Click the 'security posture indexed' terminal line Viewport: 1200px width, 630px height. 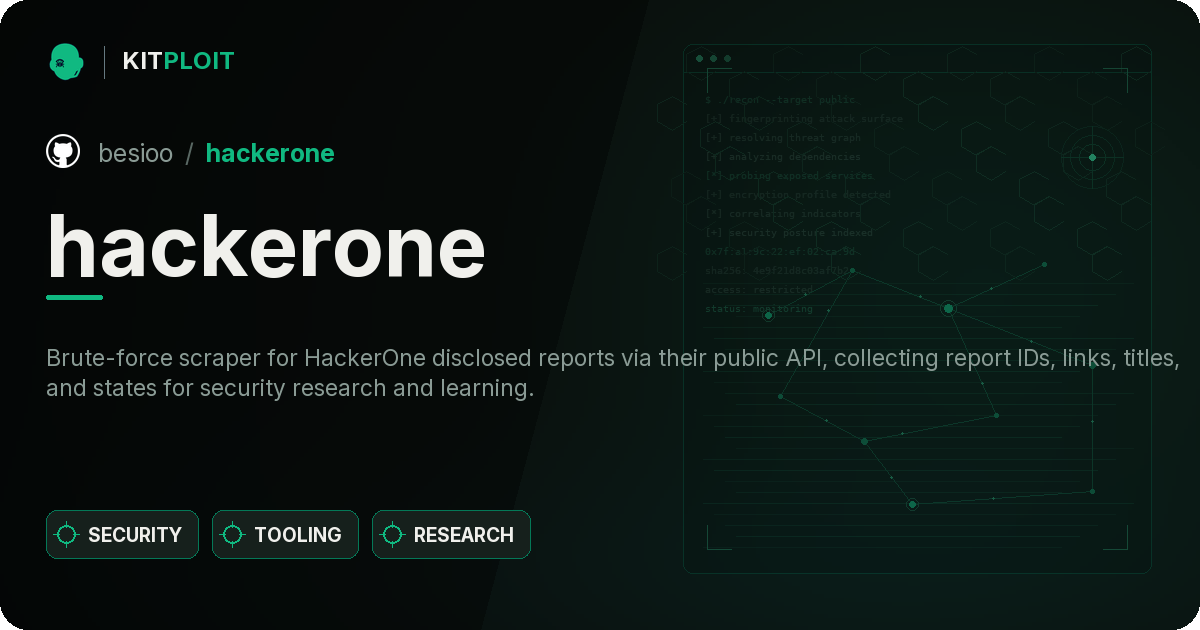789,233
